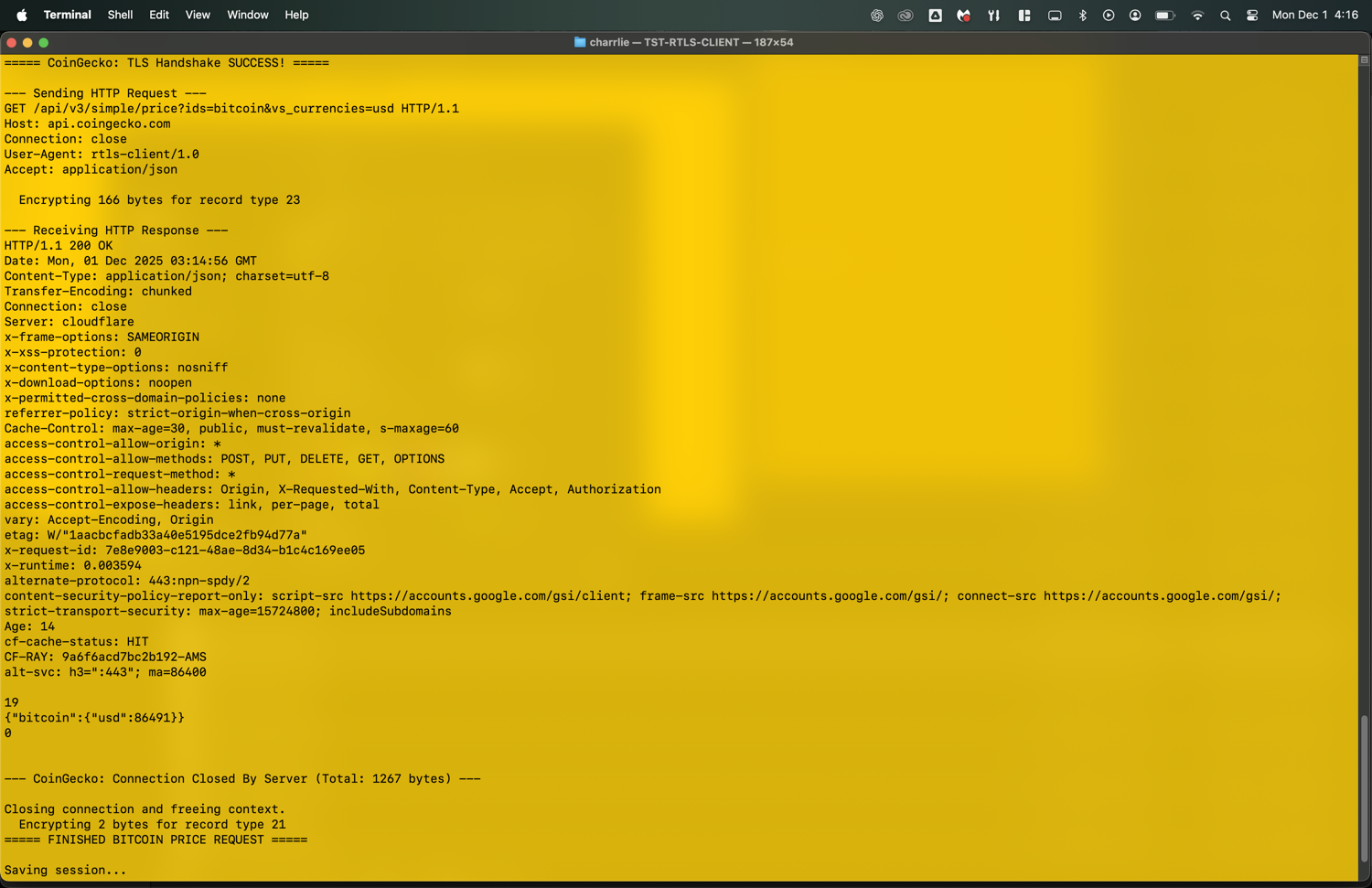
Task: Open Bluetooth status menu
Action: 1082,16
